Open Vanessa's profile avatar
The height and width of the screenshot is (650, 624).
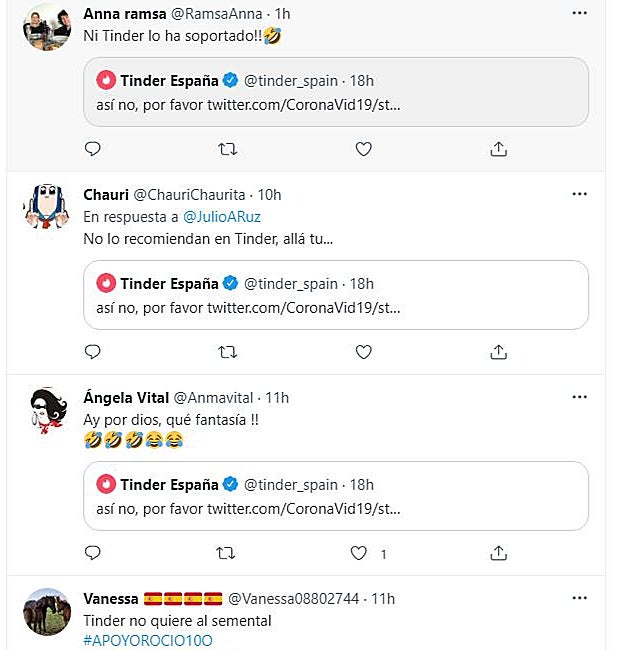pyautogui.click(x=46, y=611)
